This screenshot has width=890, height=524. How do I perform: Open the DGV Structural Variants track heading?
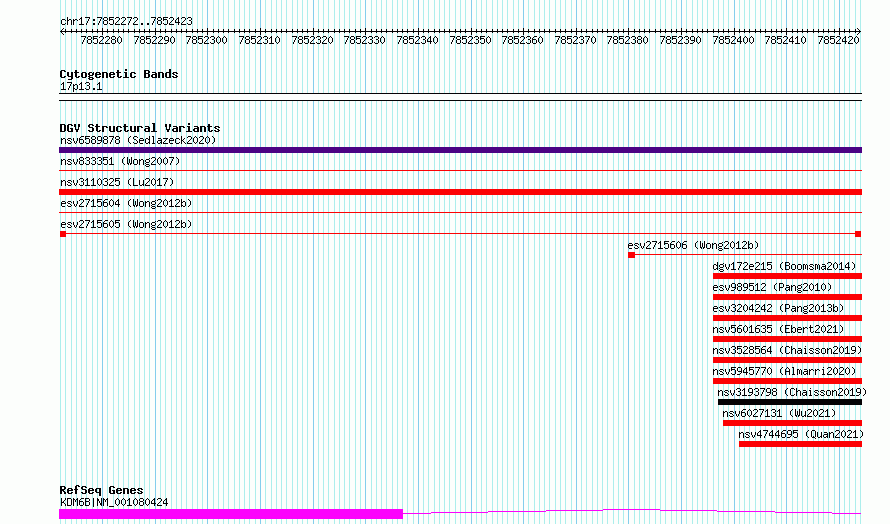pos(140,128)
